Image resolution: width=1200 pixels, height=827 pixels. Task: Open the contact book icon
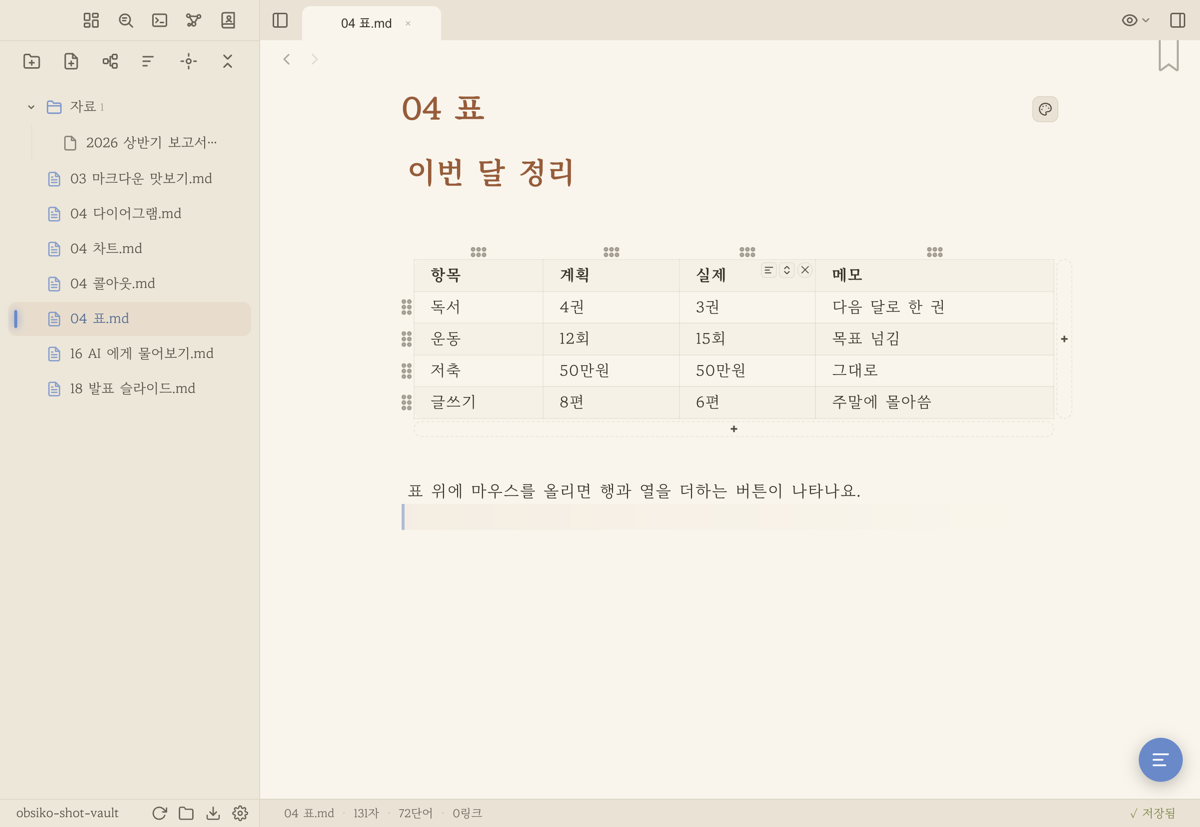[x=228, y=20]
